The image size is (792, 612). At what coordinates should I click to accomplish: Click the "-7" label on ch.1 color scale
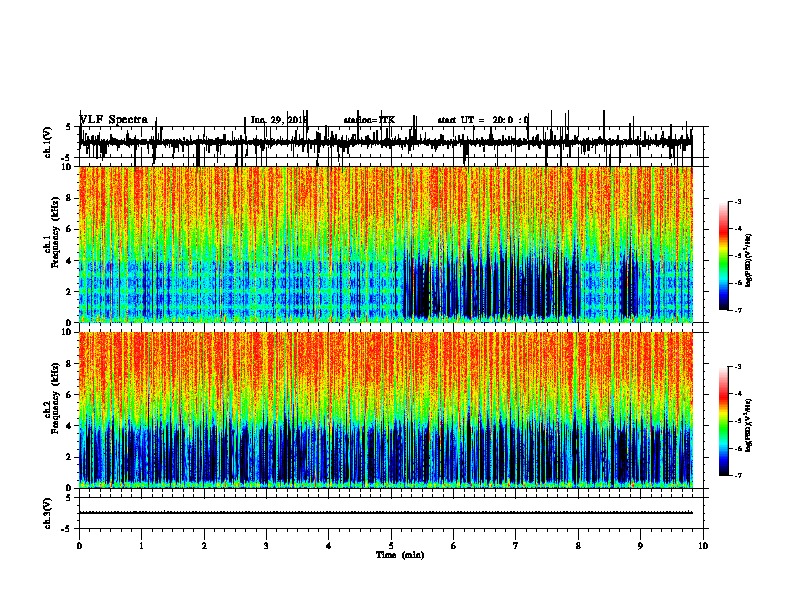tap(737, 310)
